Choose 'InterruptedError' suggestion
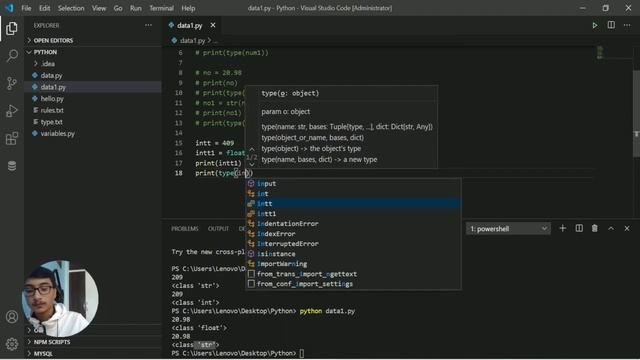Screen dimensions: 640x360 [353, 244]
